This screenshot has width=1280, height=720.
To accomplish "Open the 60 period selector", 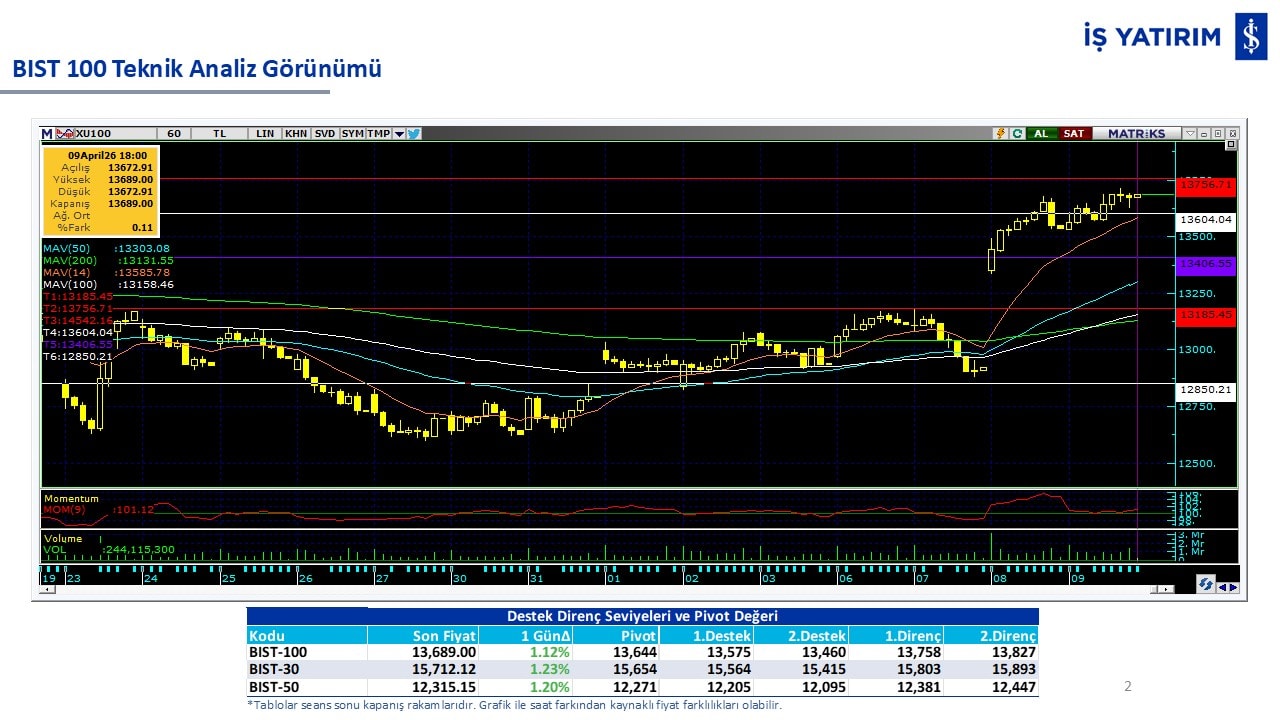I will pos(174,133).
